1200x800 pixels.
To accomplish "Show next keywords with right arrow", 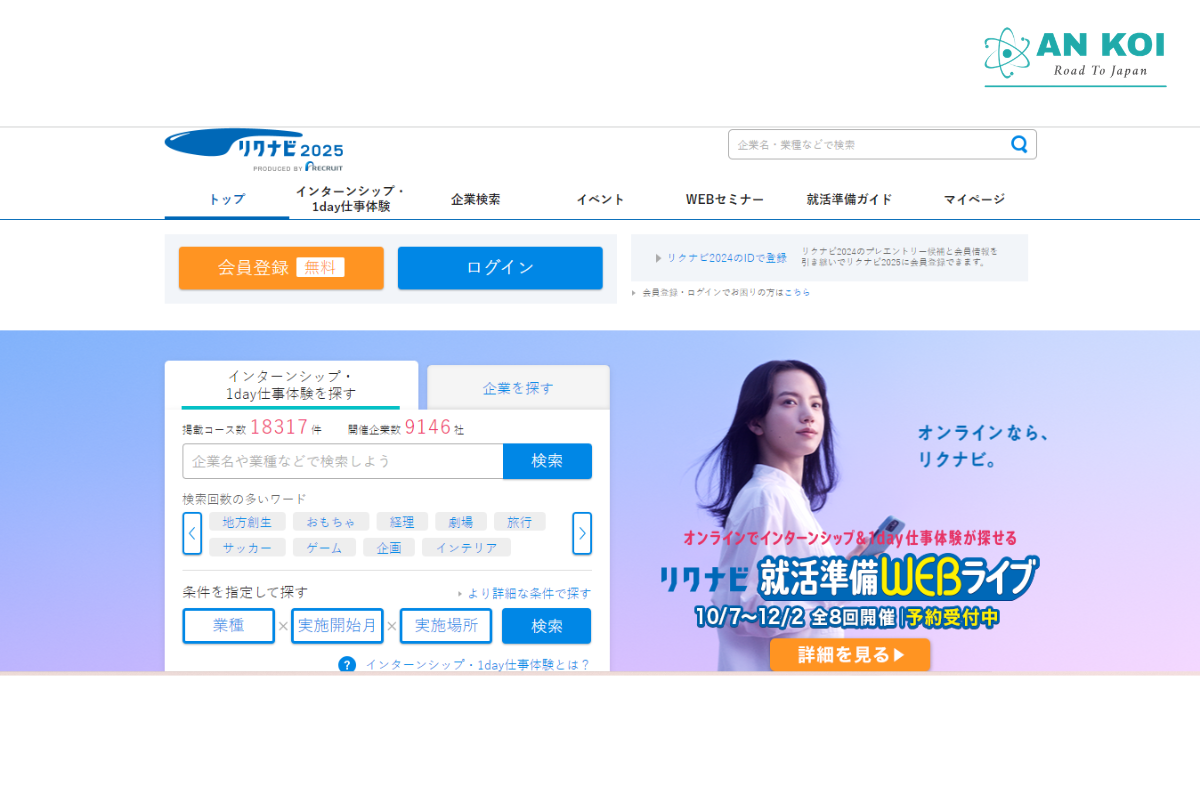I will (x=582, y=533).
